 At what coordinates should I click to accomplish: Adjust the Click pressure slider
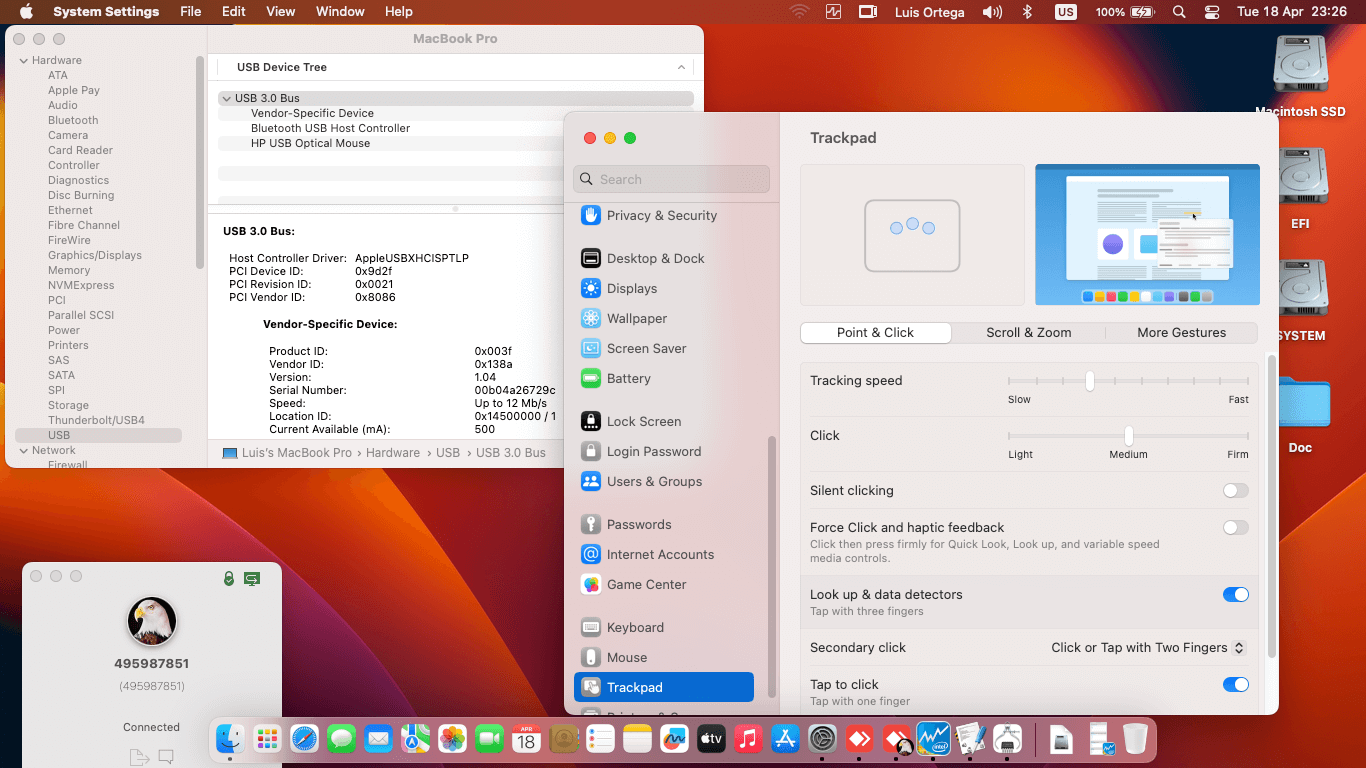(x=1128, y=436)
